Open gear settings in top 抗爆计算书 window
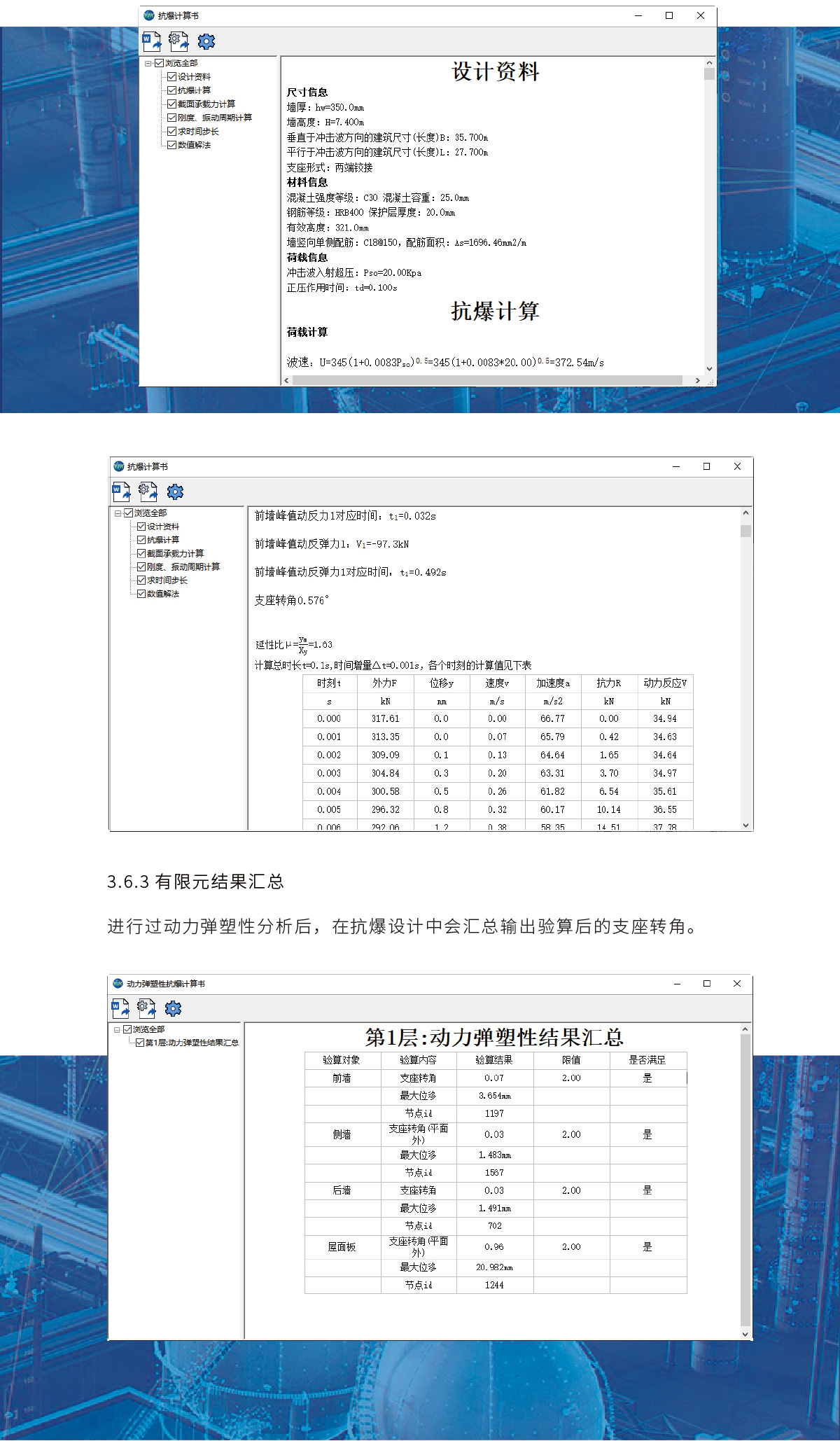The width and height of the screenshot is (840, 1441). (206, 41)
